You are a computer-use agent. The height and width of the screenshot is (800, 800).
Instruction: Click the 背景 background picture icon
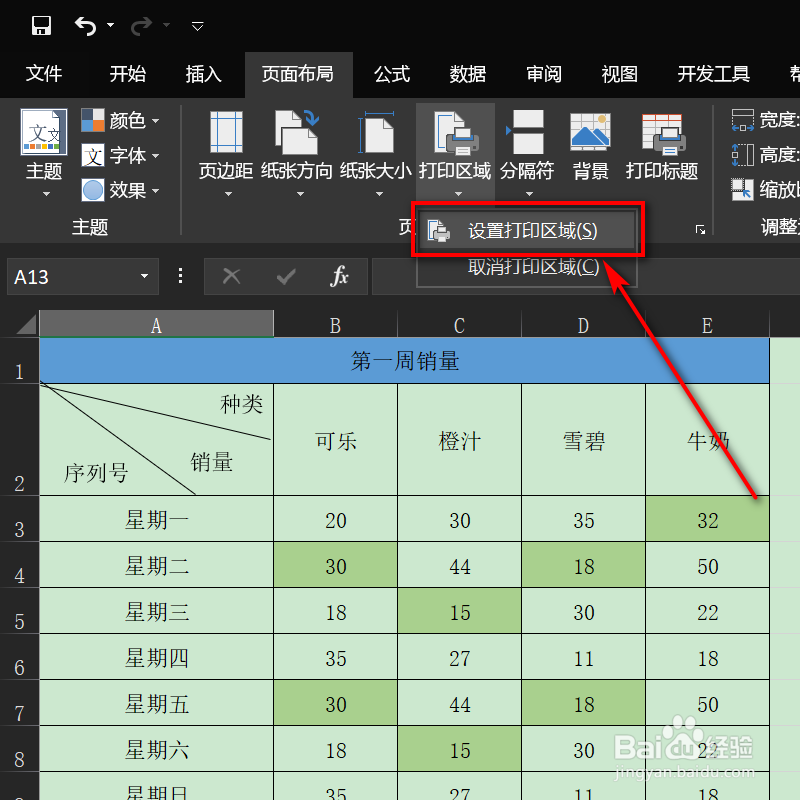(x=590, y=132)
